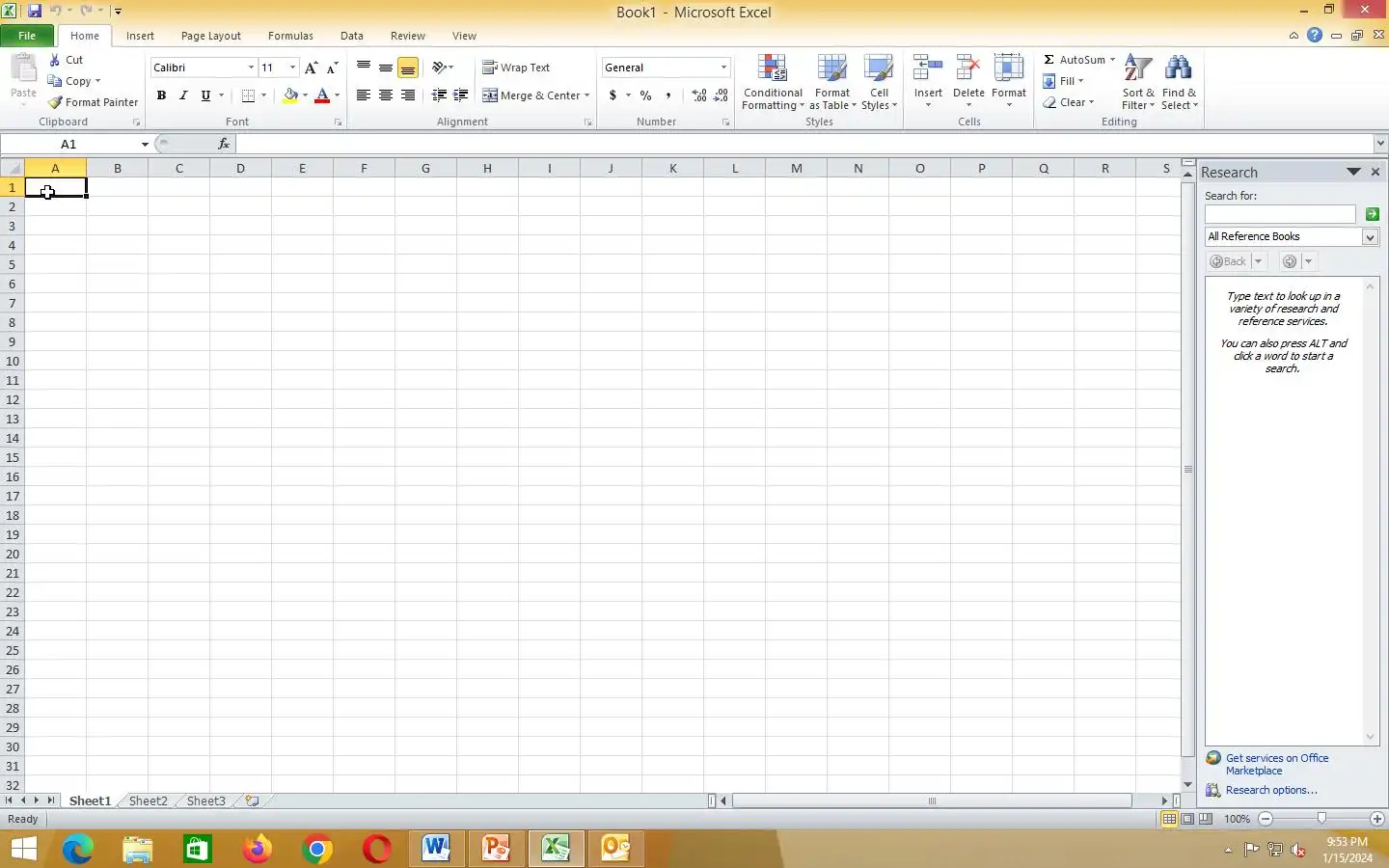Switch to Formulas ribbon tab
The height and width of the screenshot is (868, 1389).
pos(290,36)
